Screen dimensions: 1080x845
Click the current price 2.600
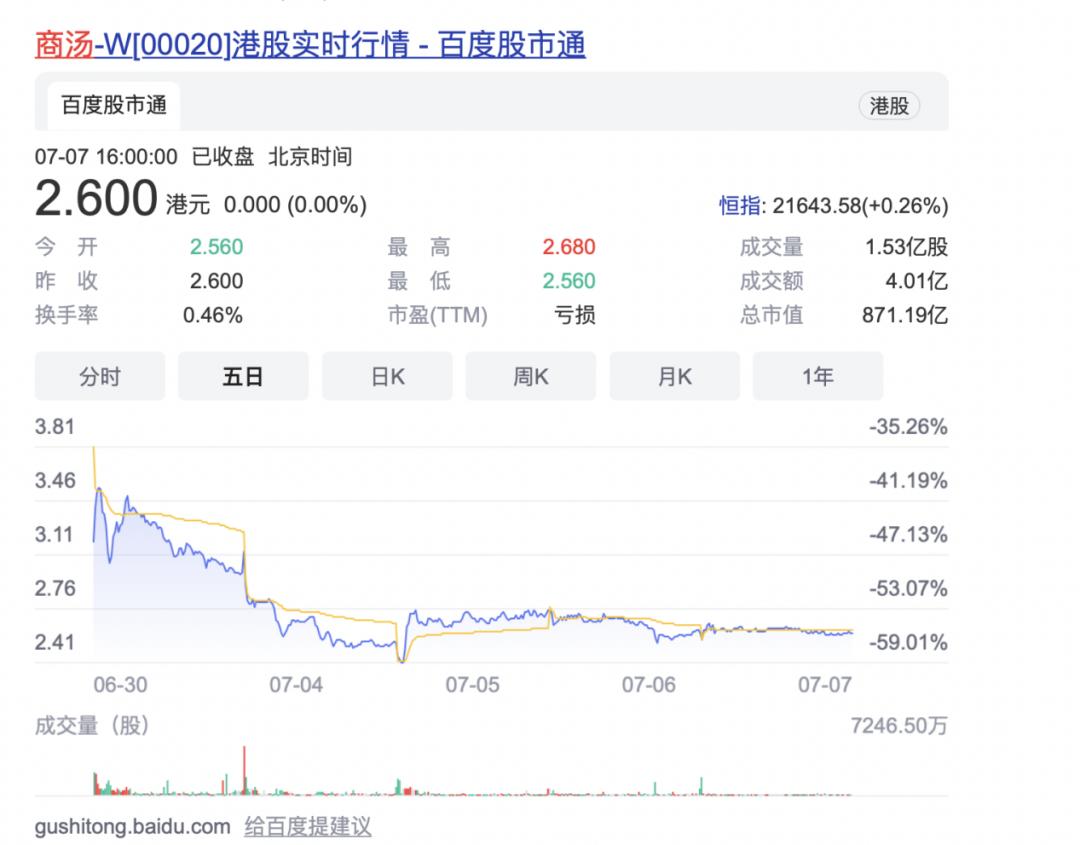coord(96,199)
